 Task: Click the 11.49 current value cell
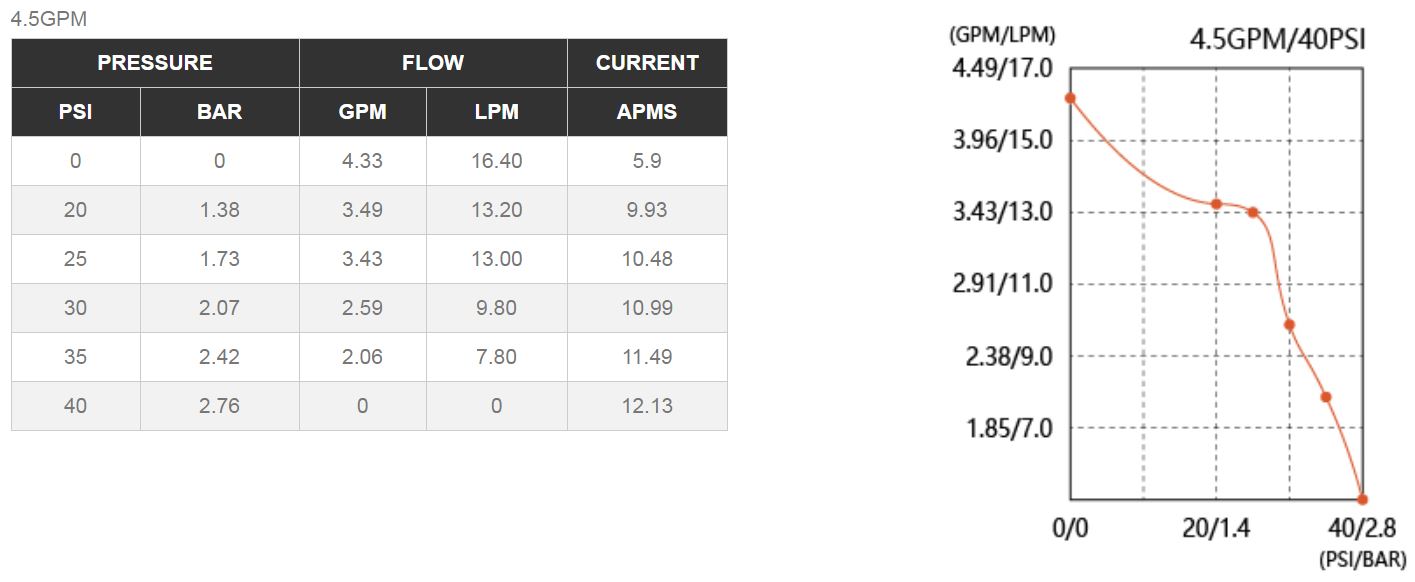[x=647, y=357]
